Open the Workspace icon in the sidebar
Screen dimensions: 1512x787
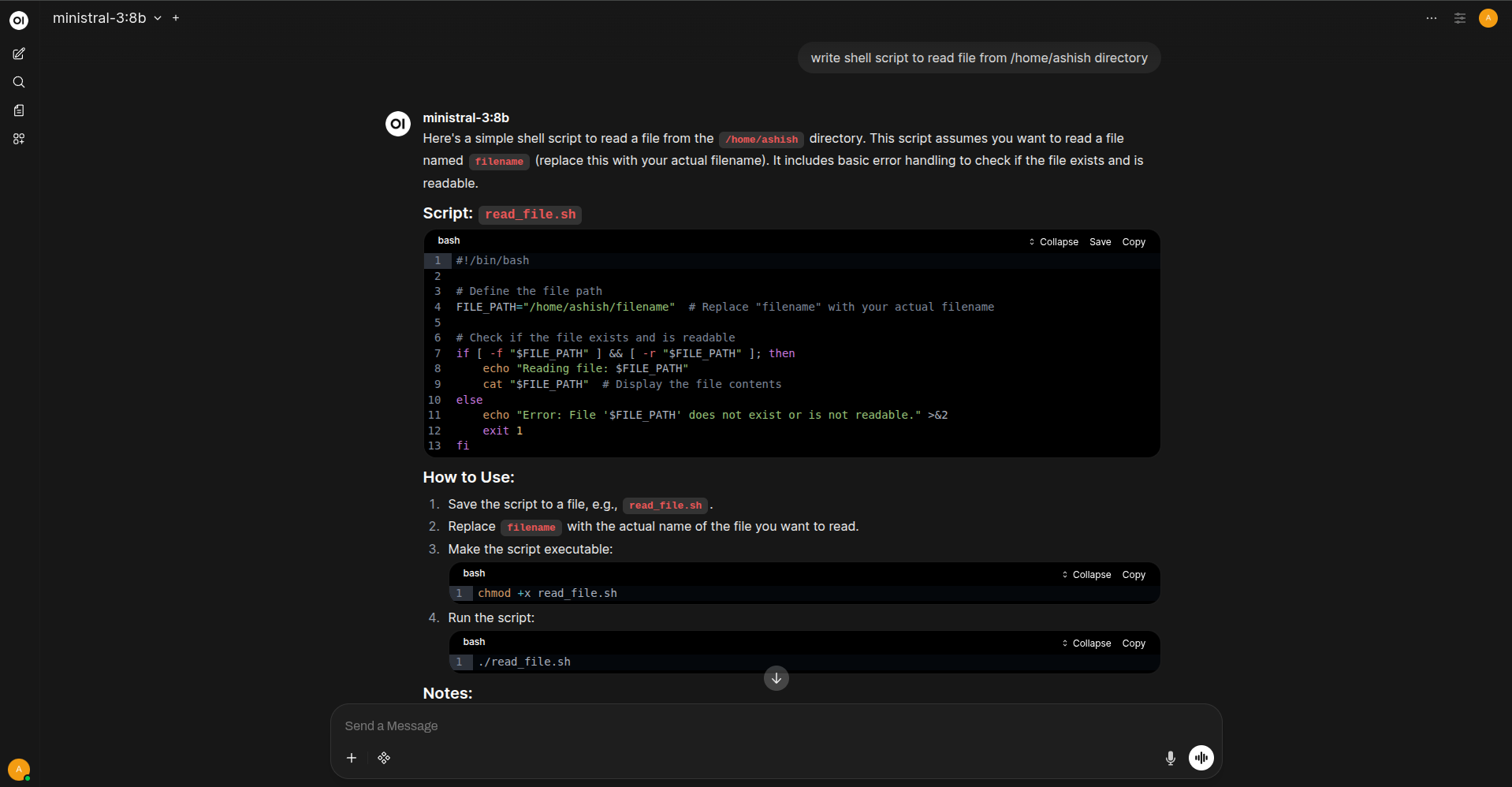click(x=19, y=139)
